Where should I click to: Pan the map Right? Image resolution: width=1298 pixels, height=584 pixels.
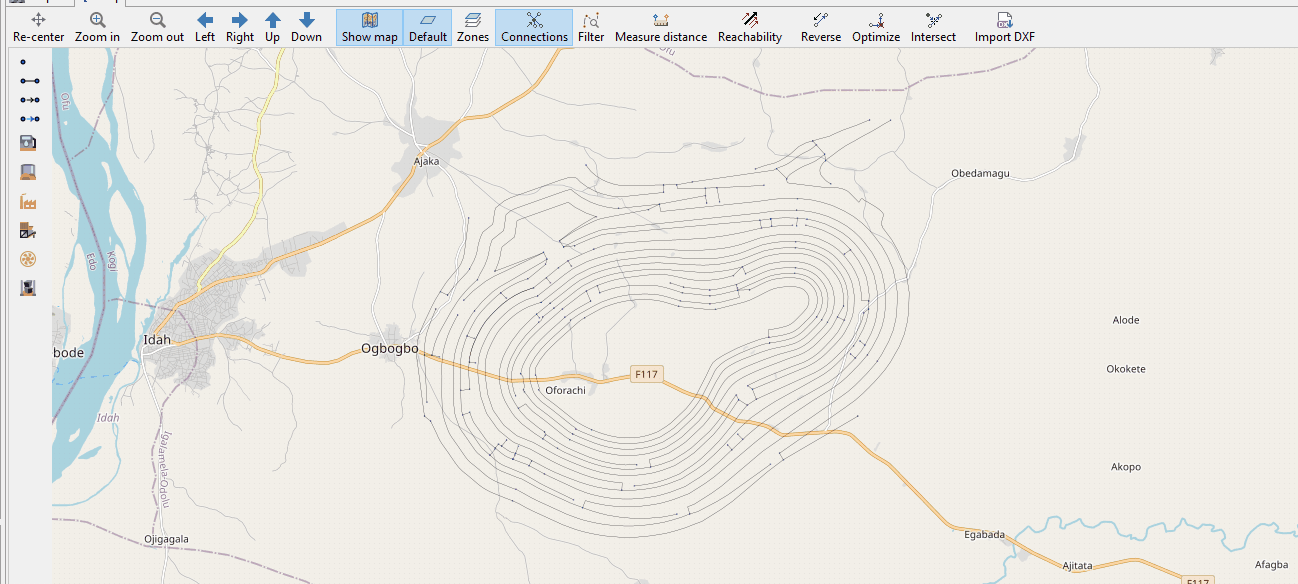[240, 28]
